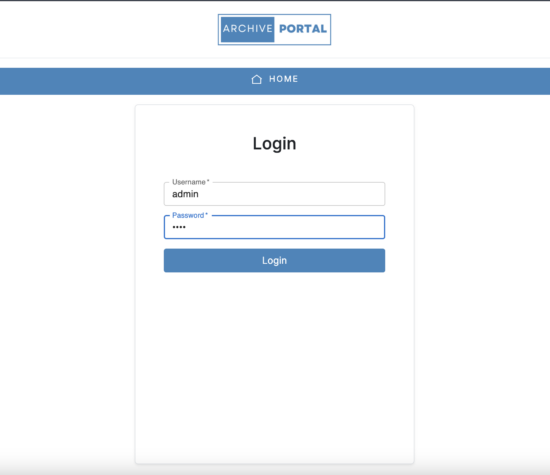Click the asterisk next to Username label
Viewport: 550px width, 475px height.
point(208,181)
